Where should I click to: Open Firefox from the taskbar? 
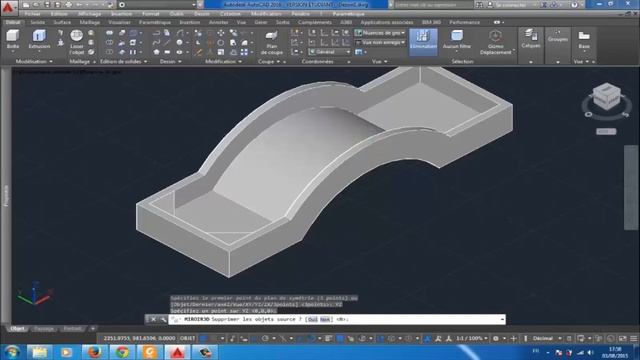(94, 352)
